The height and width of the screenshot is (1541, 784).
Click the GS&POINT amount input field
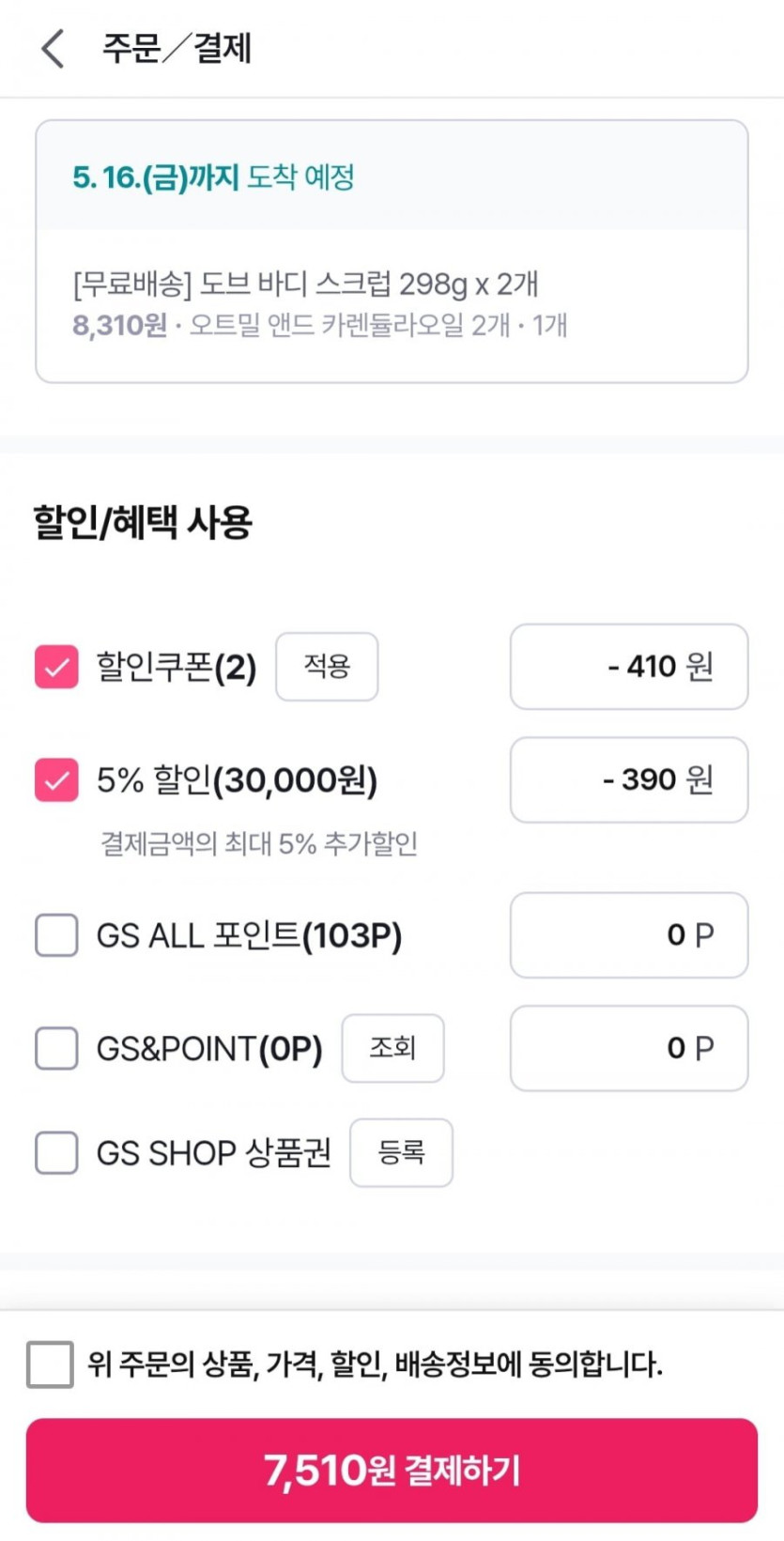(x=628, y=1048)
